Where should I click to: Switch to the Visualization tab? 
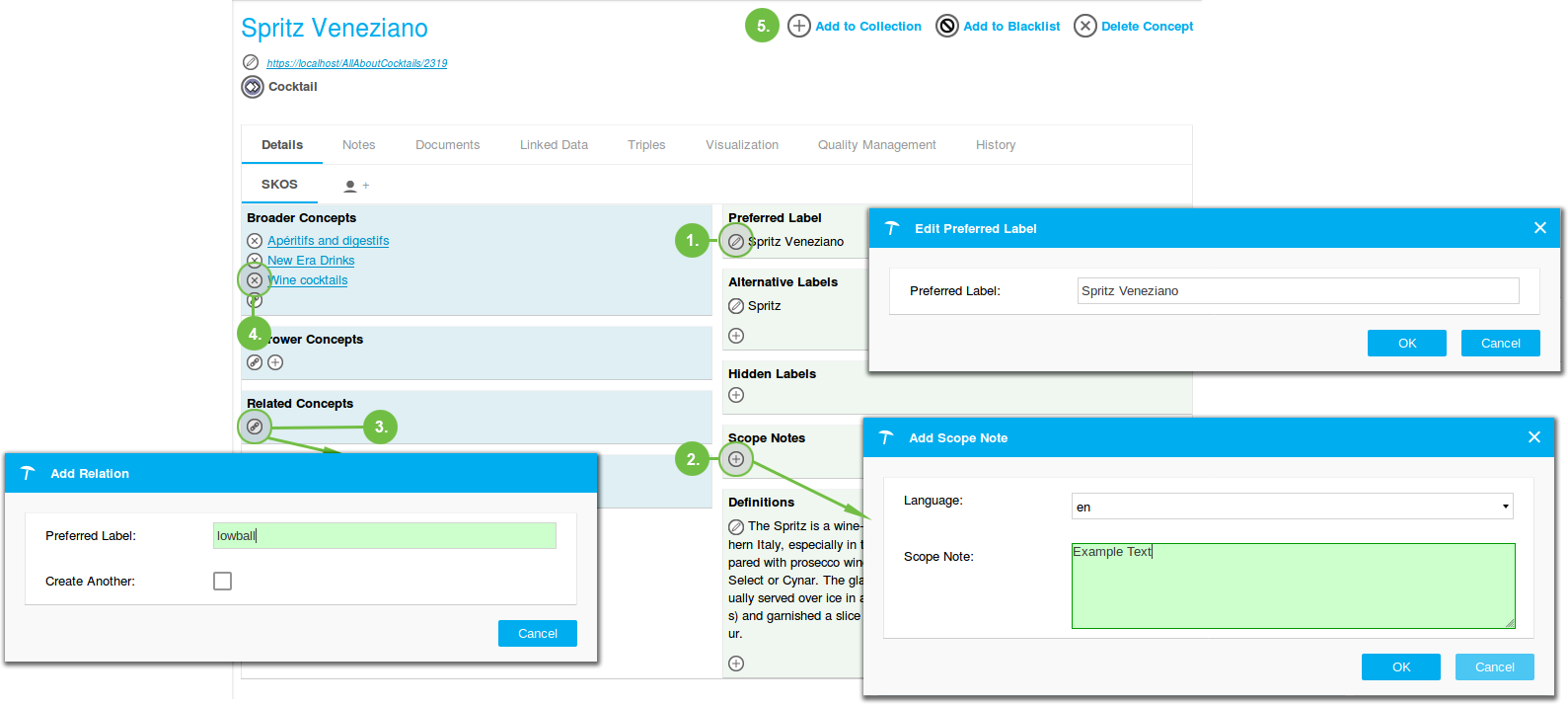pos(742,145)
